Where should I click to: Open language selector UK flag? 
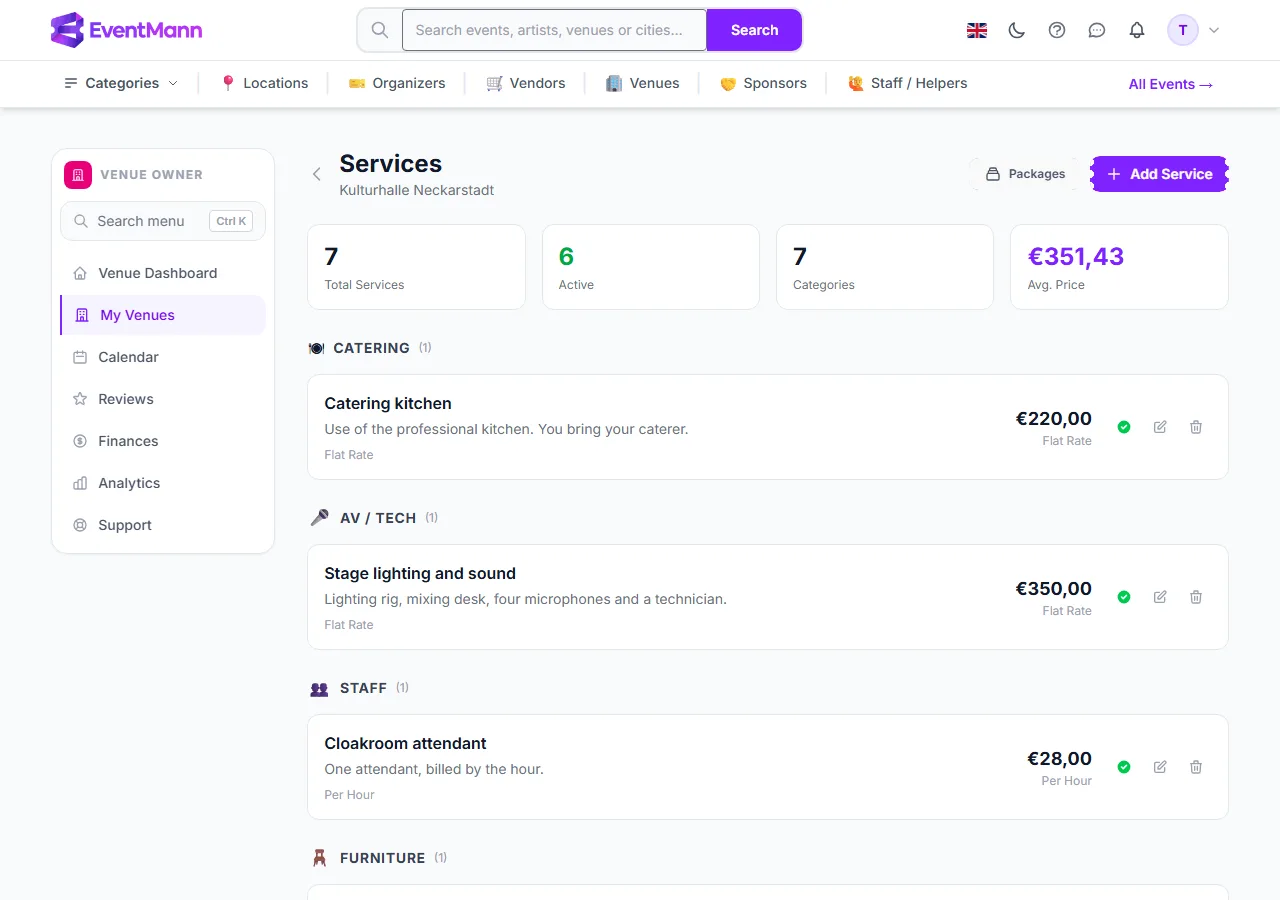coord(977,30)
